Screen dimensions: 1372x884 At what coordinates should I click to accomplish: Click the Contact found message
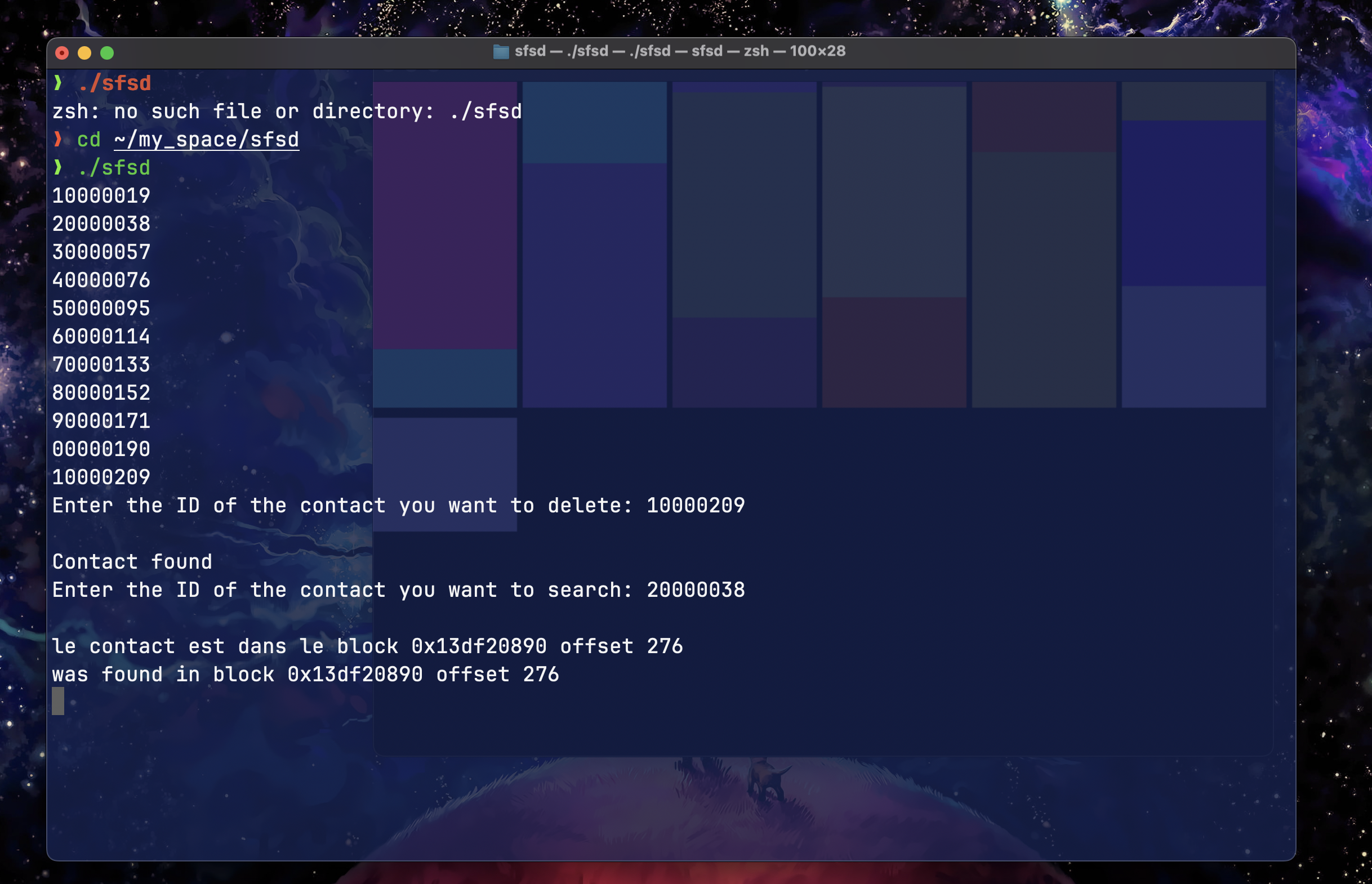point(132,561)
